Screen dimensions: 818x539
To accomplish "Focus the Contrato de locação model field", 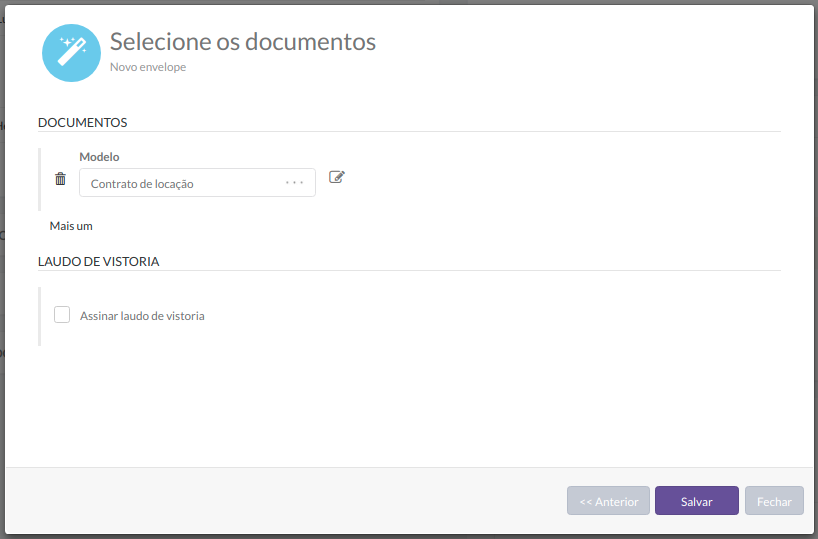I will 197,183.
